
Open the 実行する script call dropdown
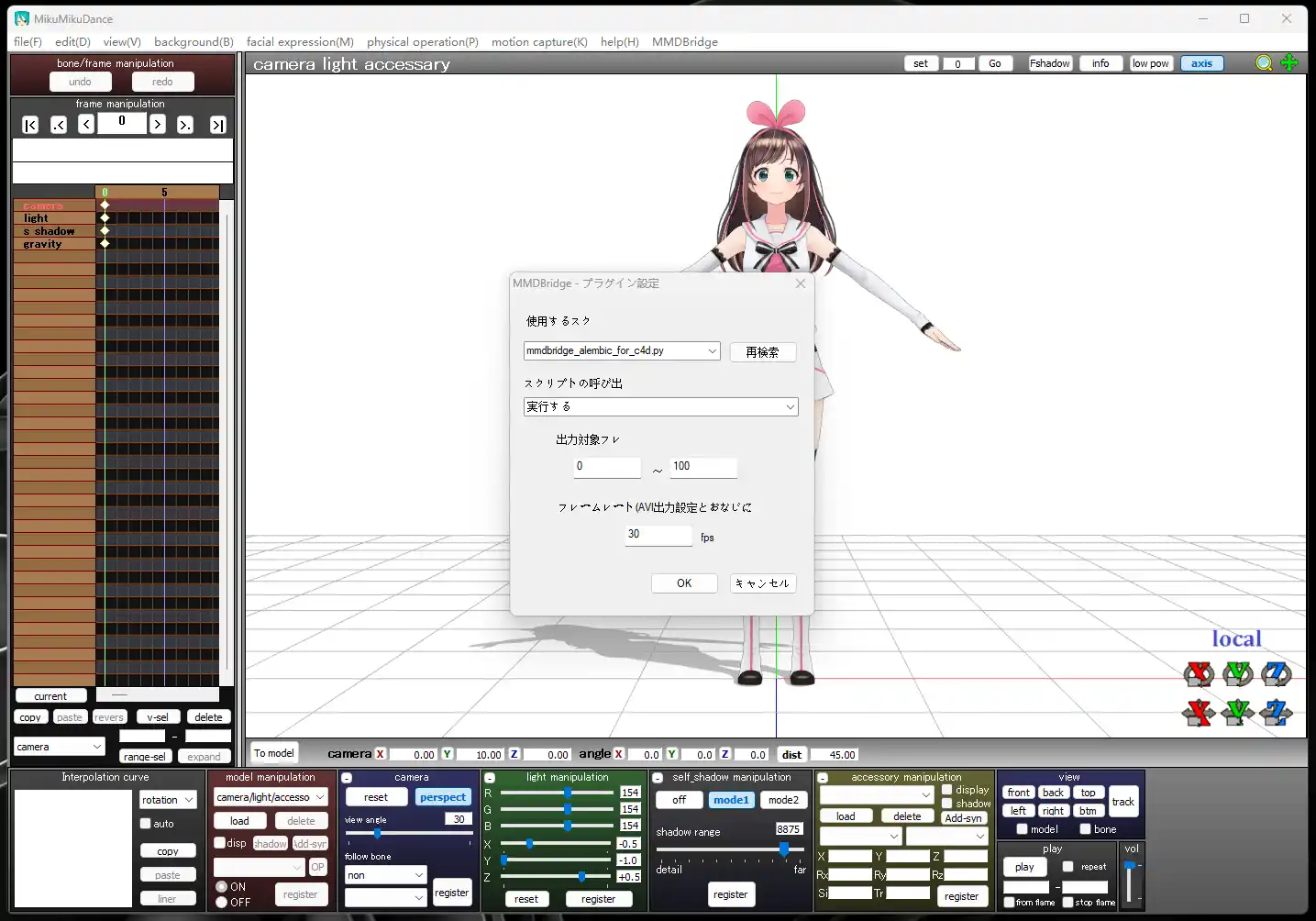[x=660, y=406]
